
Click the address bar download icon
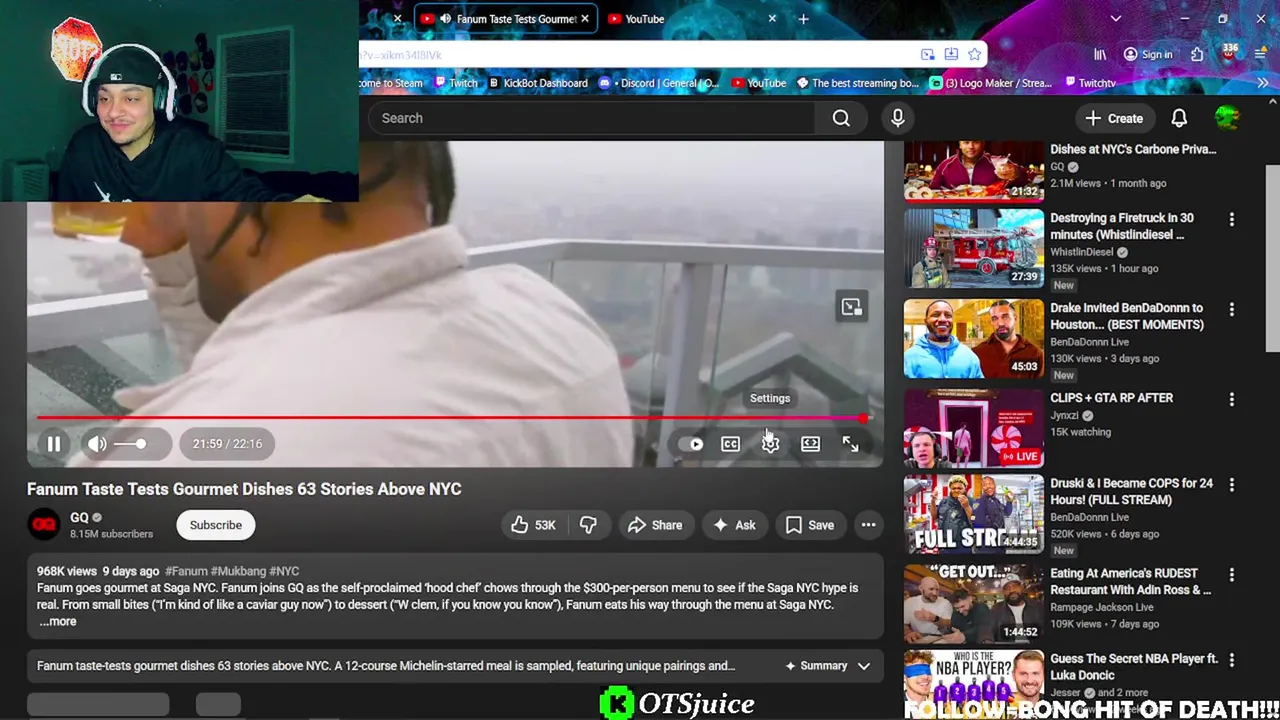click(x=951, y=55)
